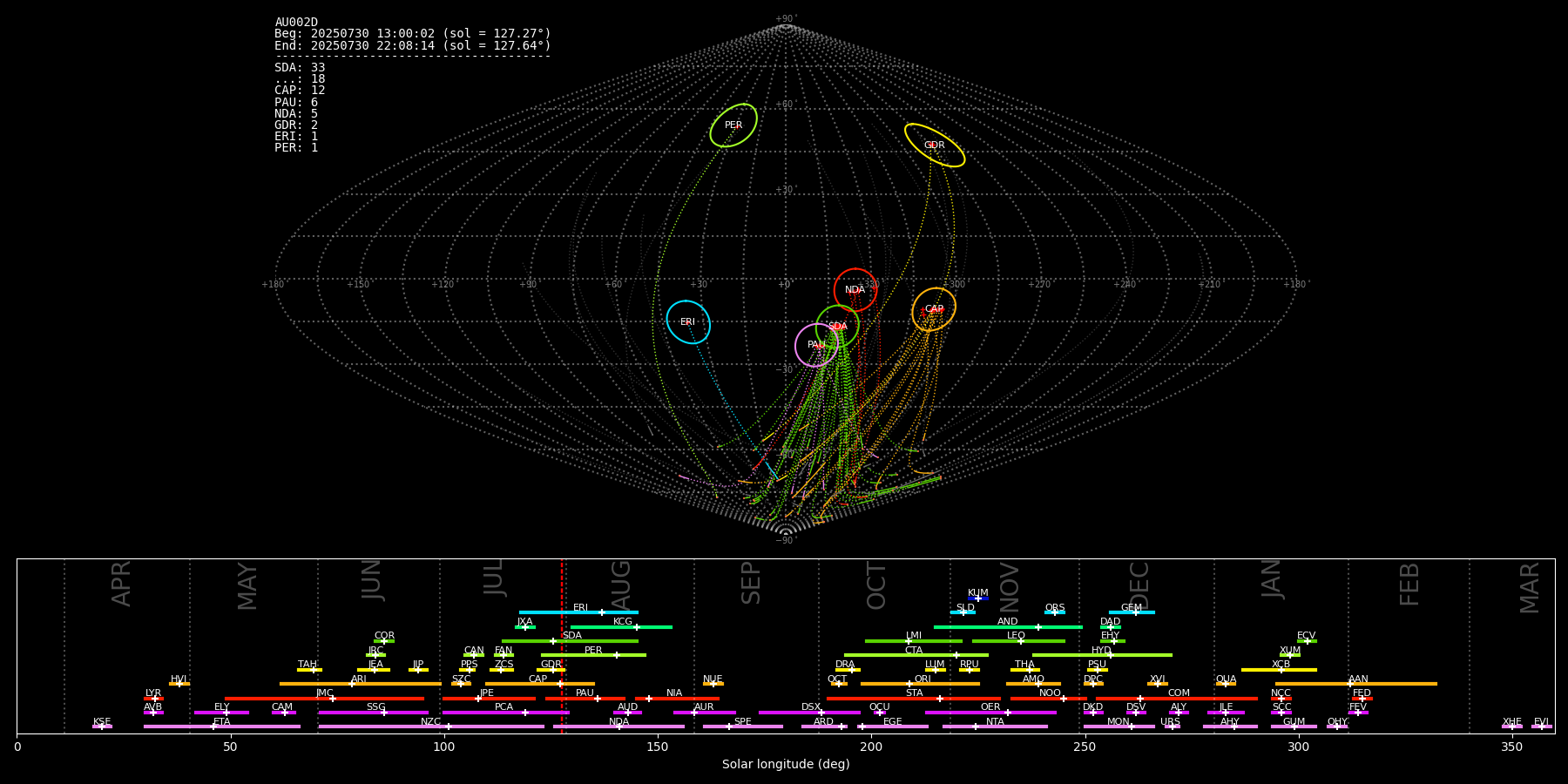Click the 'End: 20250730 22:08:14' line

point(413,45)
